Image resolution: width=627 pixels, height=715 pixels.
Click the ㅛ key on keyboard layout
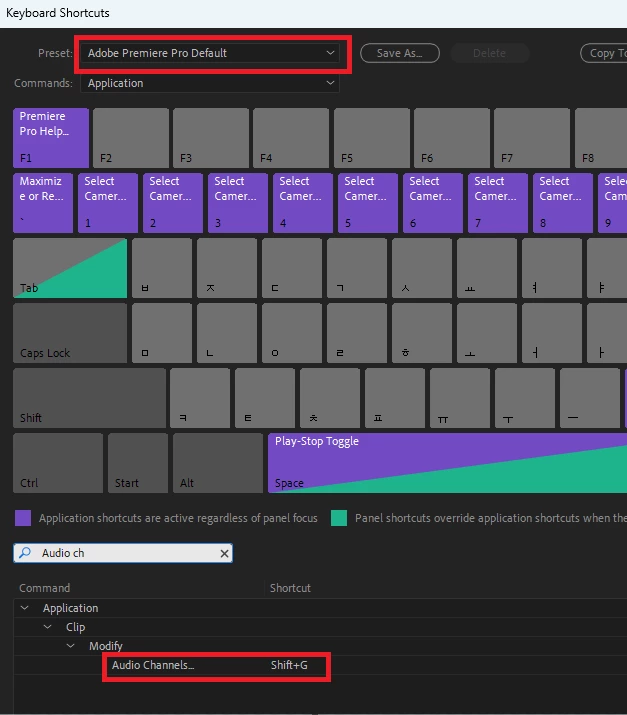pyautogui.click(x=487, y=268)
